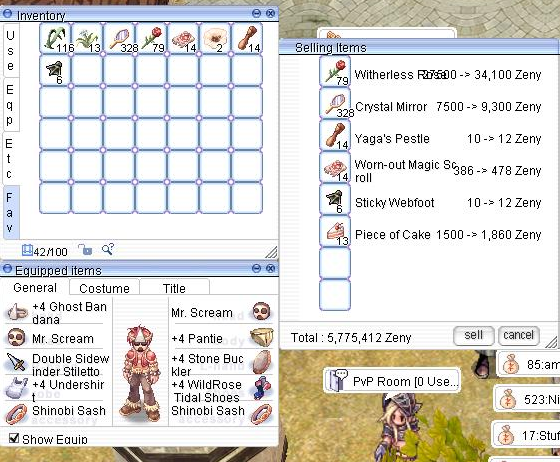Click the Sticky Webfoot item in inventory
Viewport: 560px width, 462px height.
pyautogui.click(x=55, y=70)
